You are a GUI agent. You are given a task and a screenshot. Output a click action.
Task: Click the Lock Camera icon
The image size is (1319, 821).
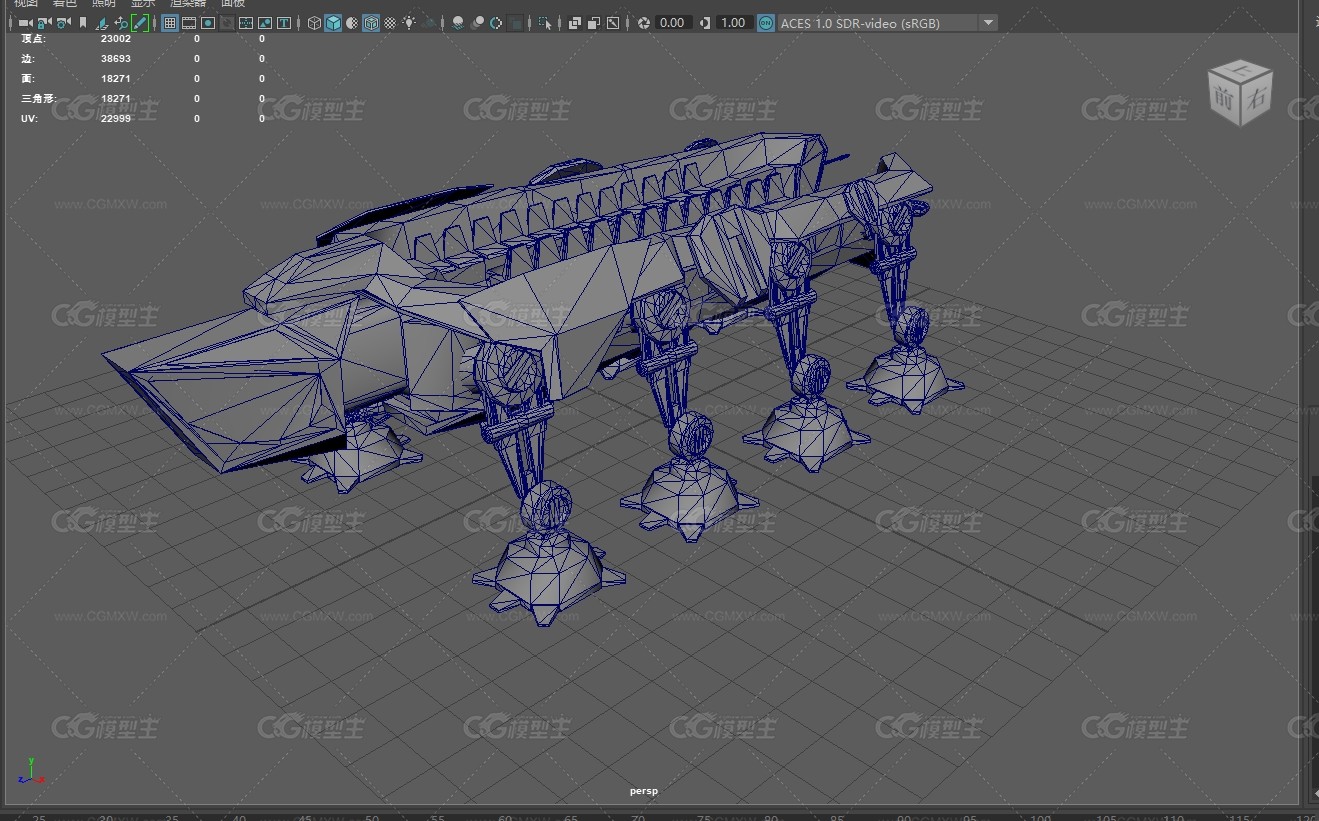coord(44,22)
